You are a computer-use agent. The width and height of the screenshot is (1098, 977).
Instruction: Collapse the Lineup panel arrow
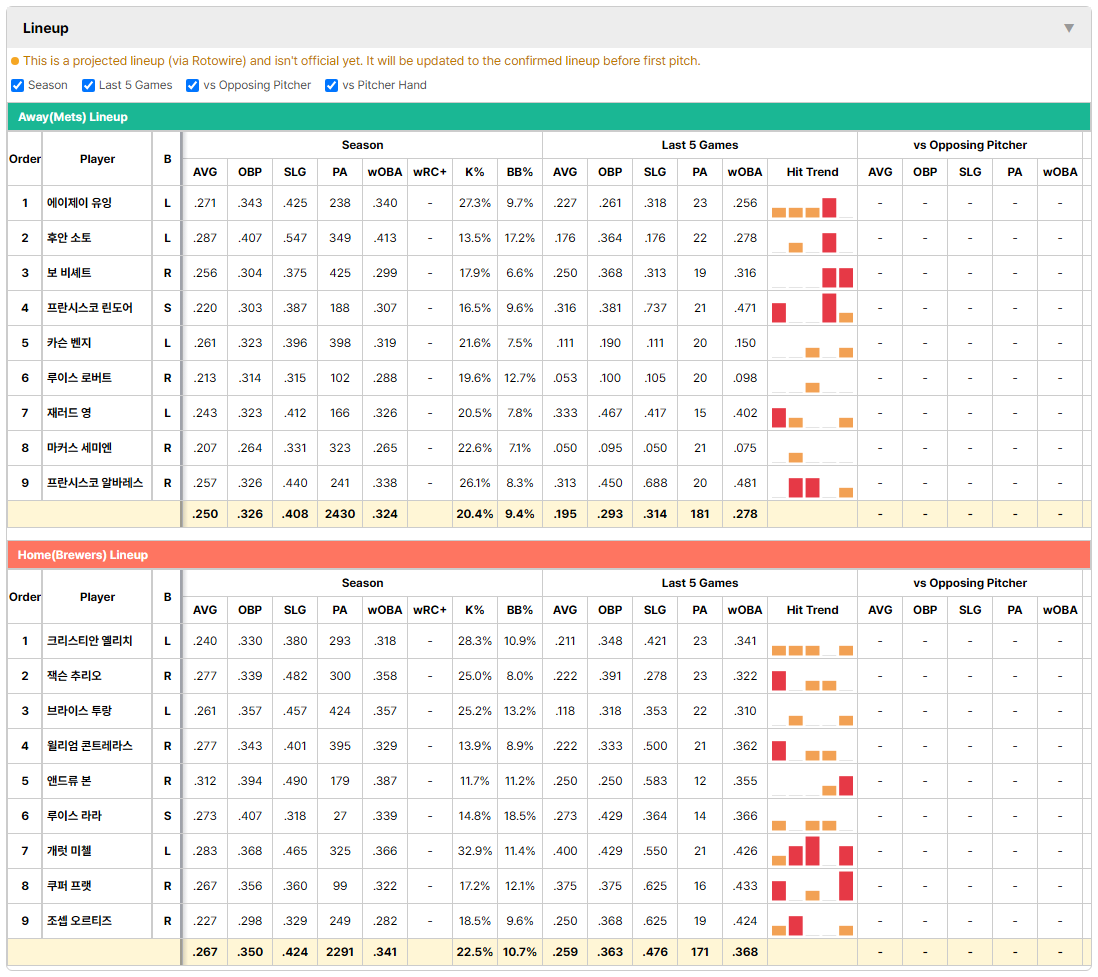tap(1069, 28)
